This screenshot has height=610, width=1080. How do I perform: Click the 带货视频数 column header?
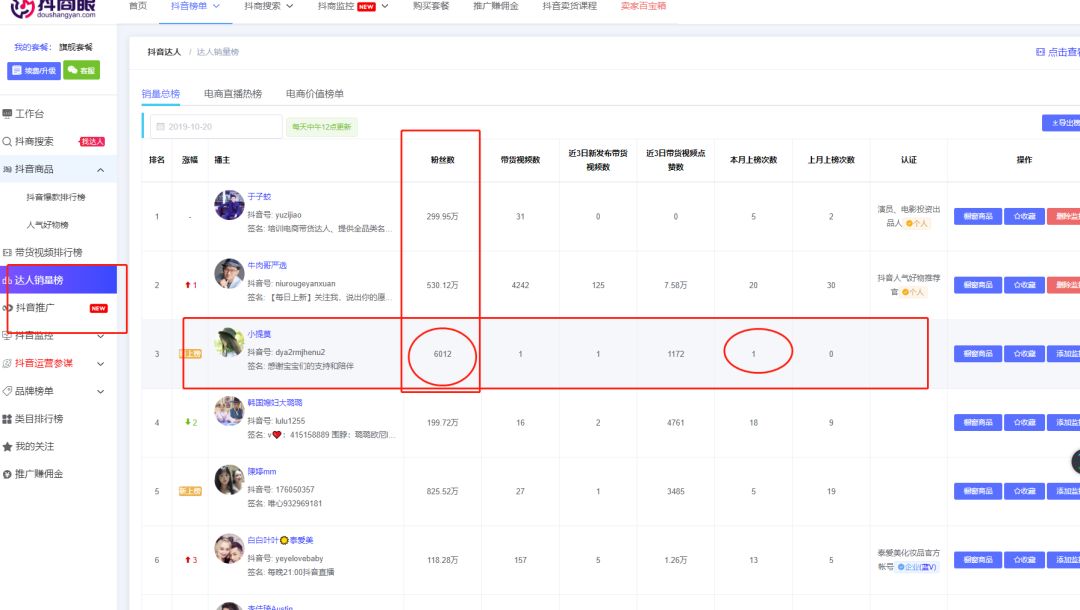tap(520, 160)
